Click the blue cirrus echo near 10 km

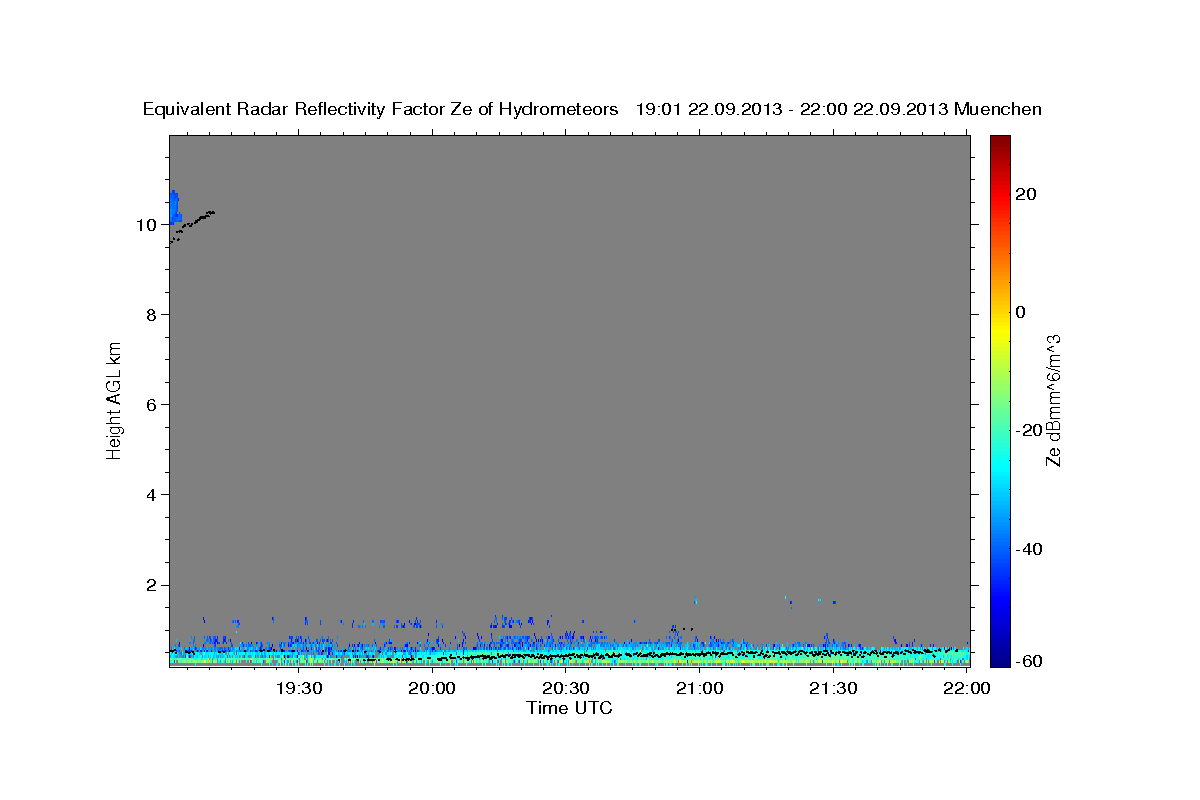(x=174, y=207)
